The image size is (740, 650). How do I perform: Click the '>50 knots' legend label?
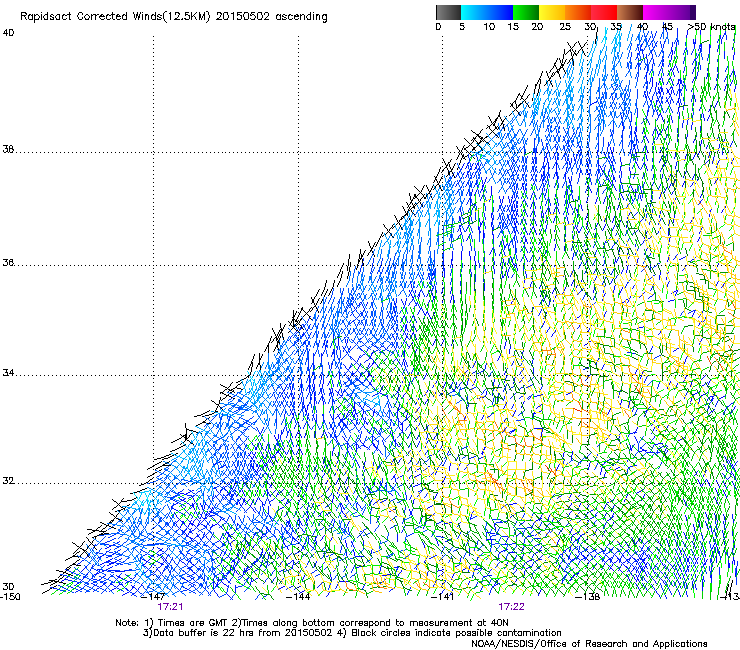click(x=711, y=27)
